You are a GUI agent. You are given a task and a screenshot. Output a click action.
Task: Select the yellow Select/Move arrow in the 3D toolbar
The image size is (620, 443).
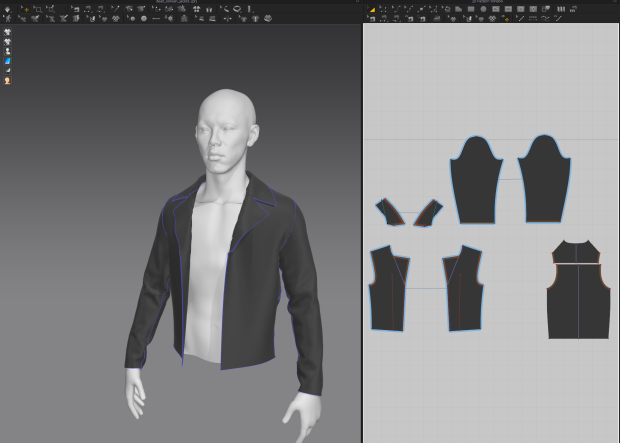(26, 9)
